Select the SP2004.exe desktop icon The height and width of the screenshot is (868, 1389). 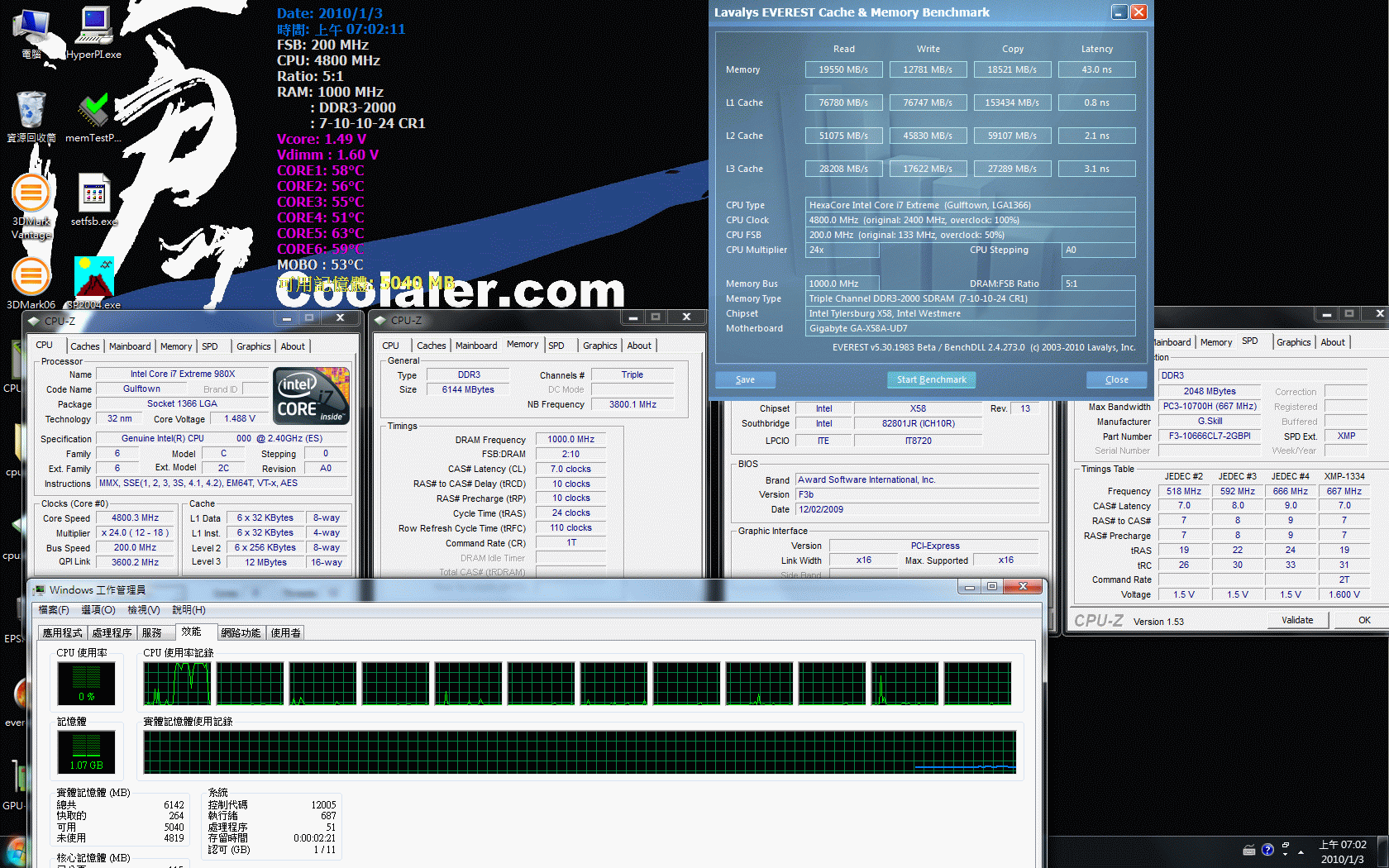coord(93,284)
